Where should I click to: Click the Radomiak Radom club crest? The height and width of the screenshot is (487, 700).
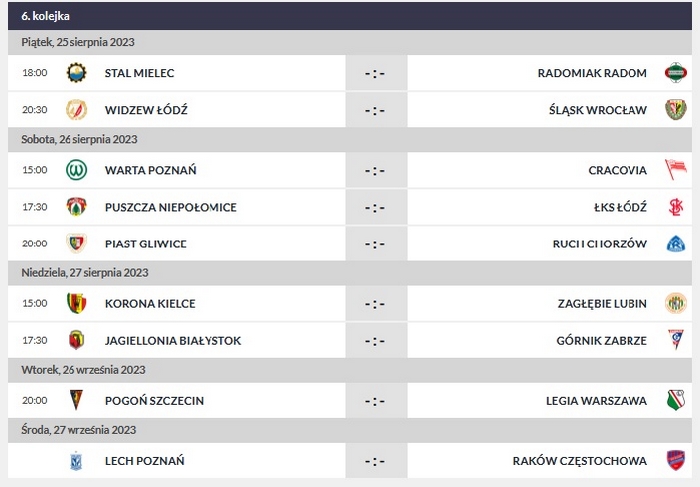tap(676, 73)
